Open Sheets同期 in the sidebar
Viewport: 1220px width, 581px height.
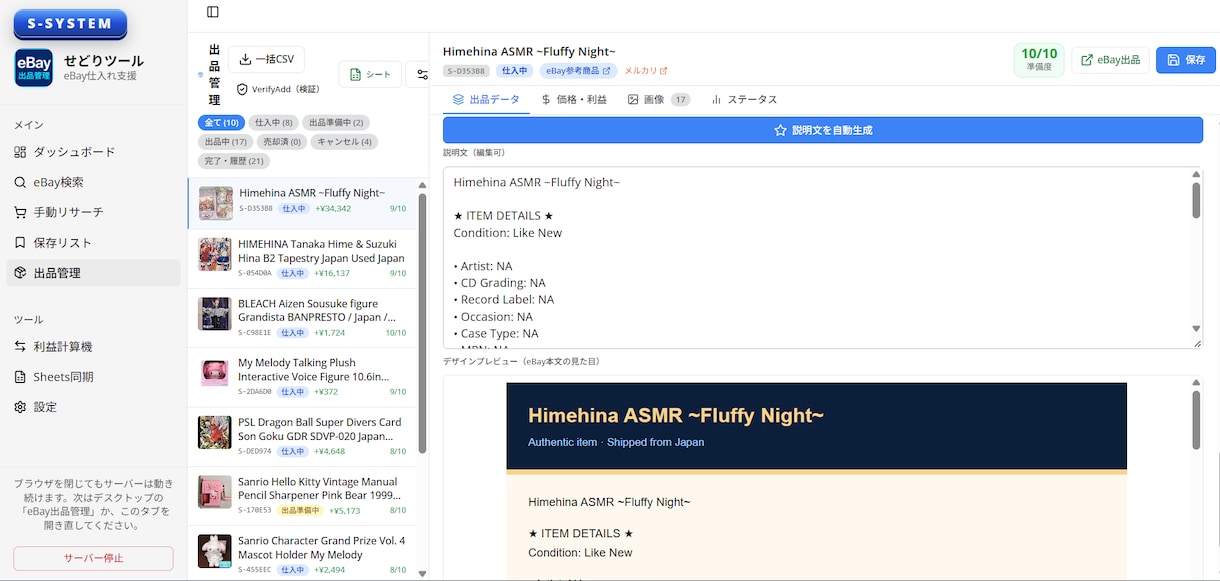pyautogui.click(x=93, y=377)
